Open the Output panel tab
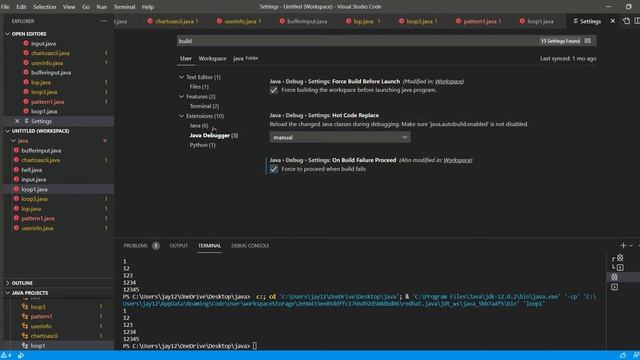This screenshot has width=640, height=360. click(178, 246)
